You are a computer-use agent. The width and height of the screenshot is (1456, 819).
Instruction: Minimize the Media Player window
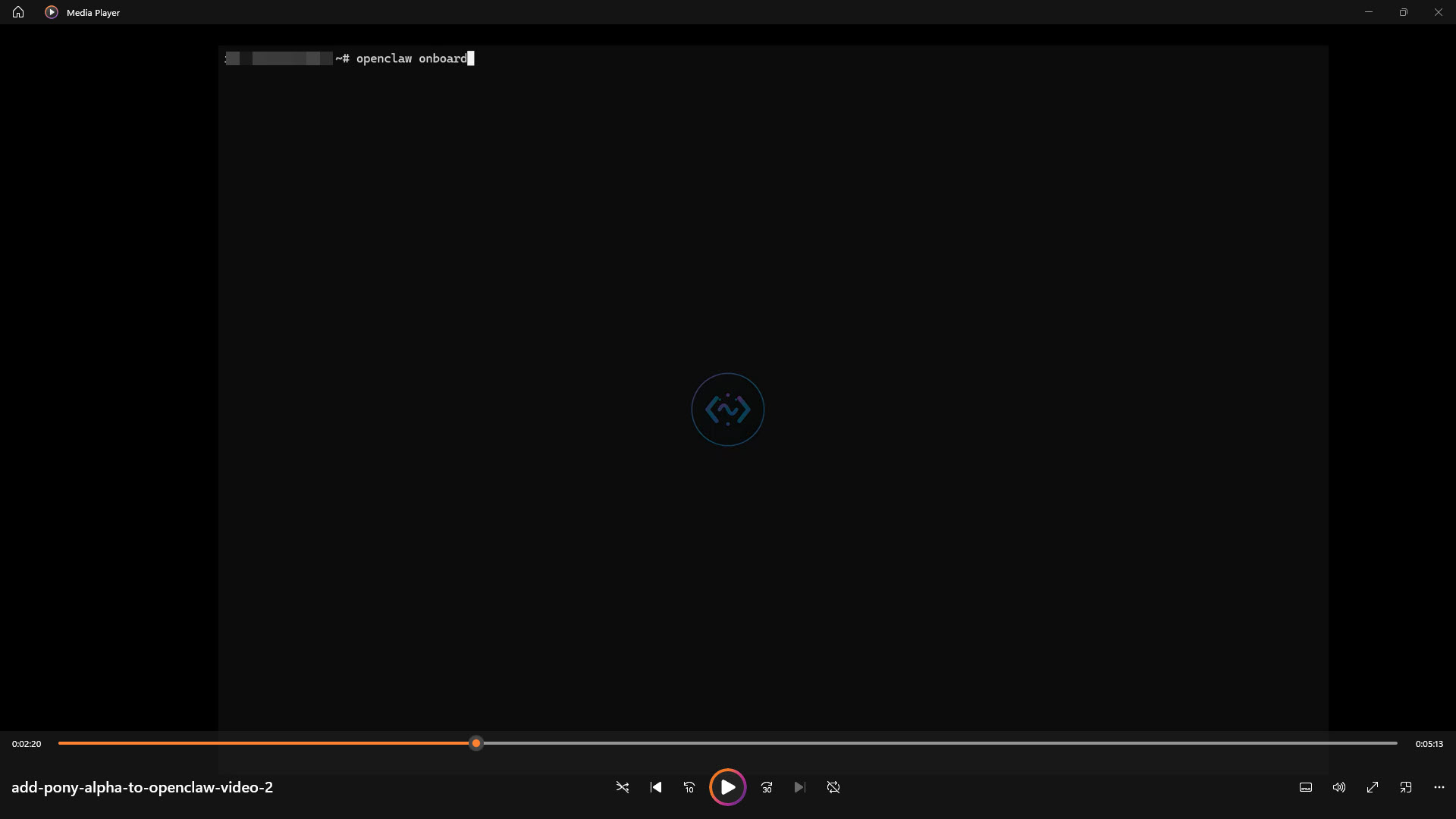1369,12
